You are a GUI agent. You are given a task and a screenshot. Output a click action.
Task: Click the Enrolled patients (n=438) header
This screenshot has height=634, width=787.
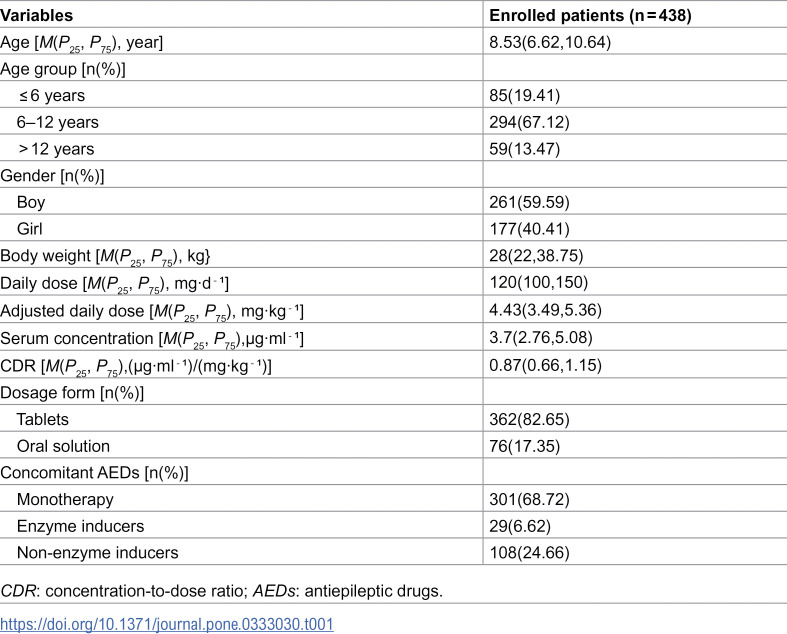(590, 16)
